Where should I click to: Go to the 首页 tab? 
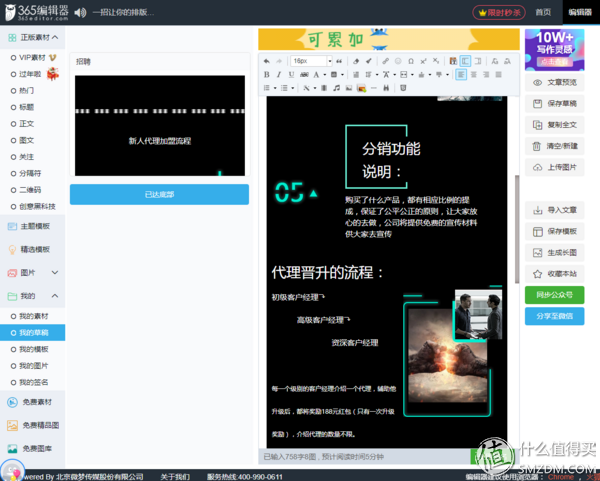(543, 13)
